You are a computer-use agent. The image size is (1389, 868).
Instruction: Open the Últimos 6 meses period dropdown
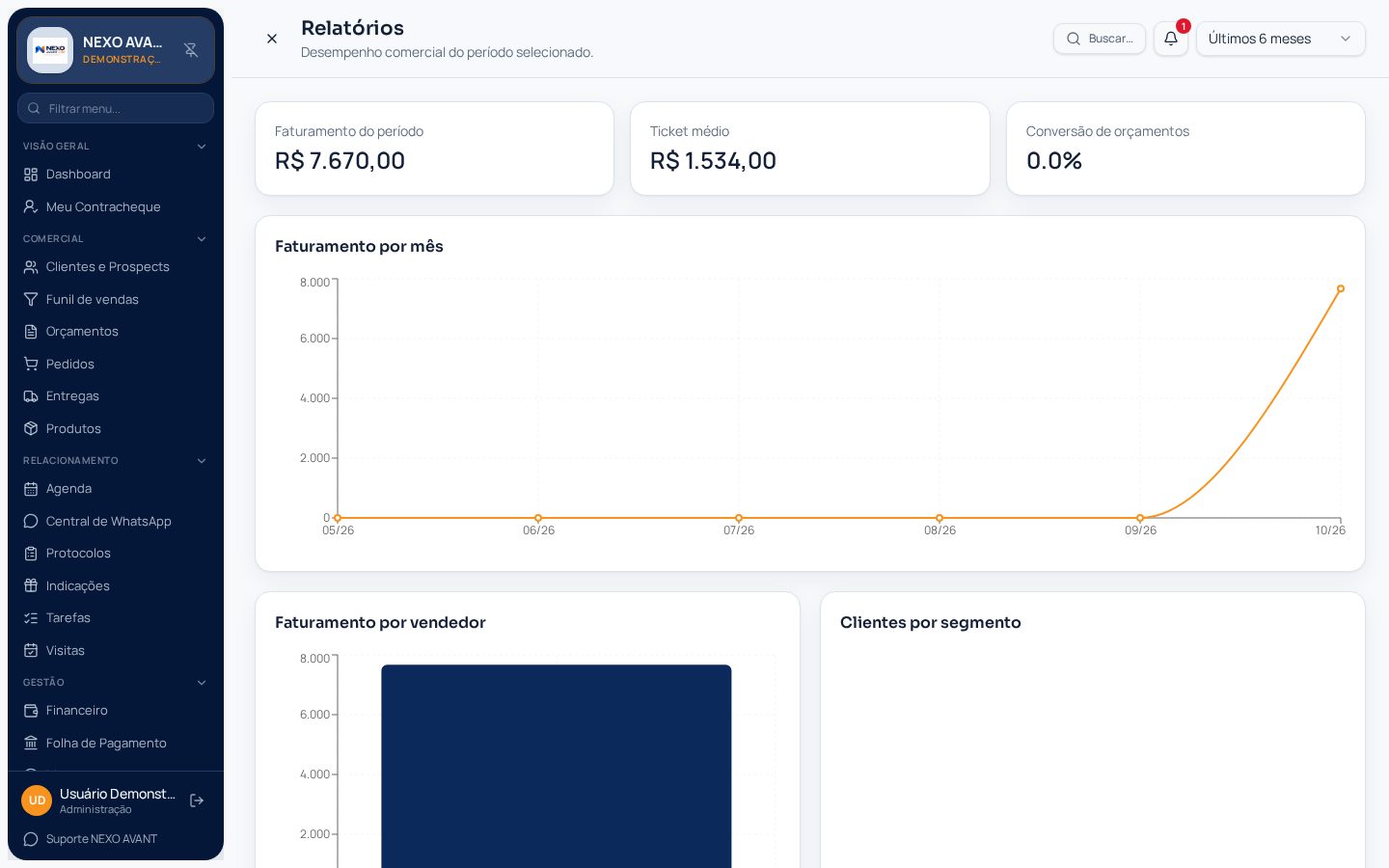[x=1280, y=39]
